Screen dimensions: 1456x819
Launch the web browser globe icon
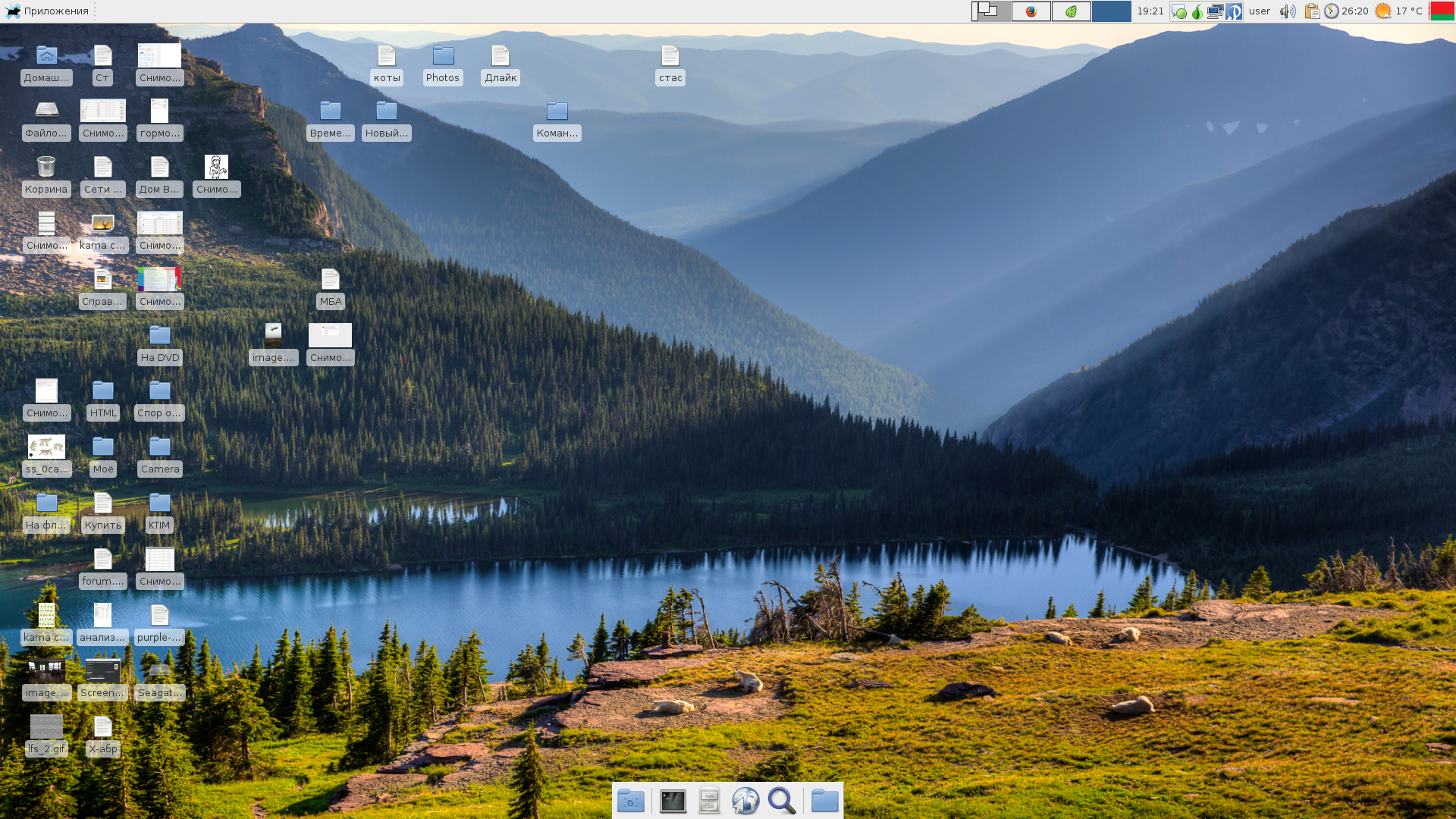pos(745,801)
